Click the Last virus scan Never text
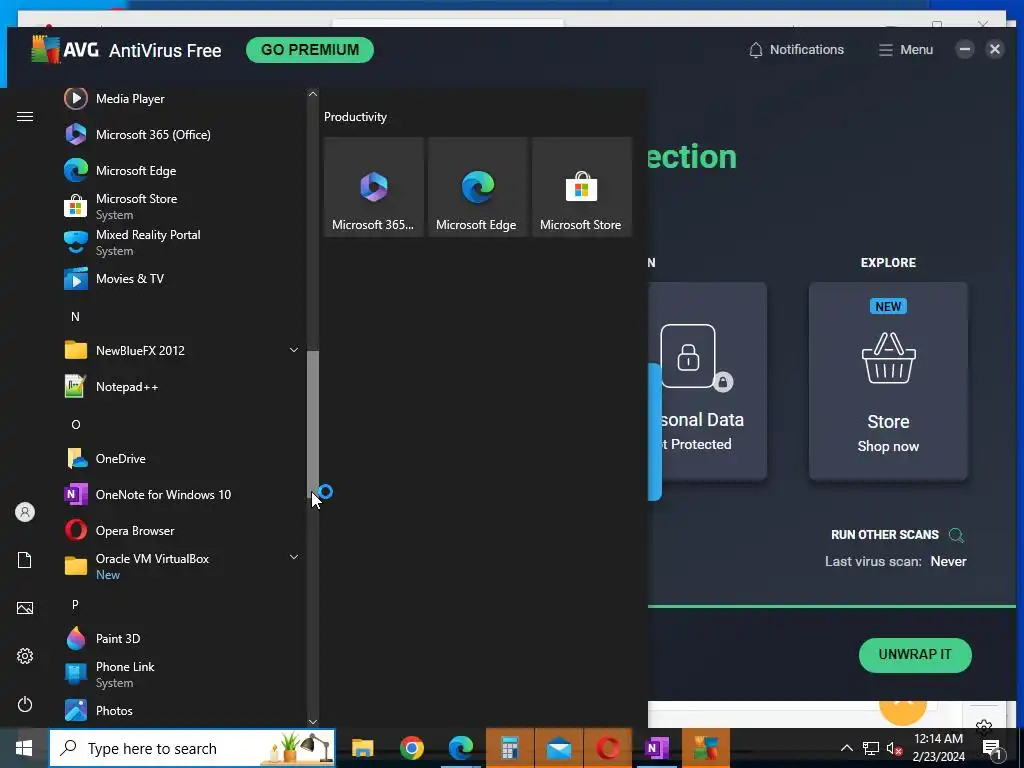The height and width of the screenshot is (768, 1024). 895,562
